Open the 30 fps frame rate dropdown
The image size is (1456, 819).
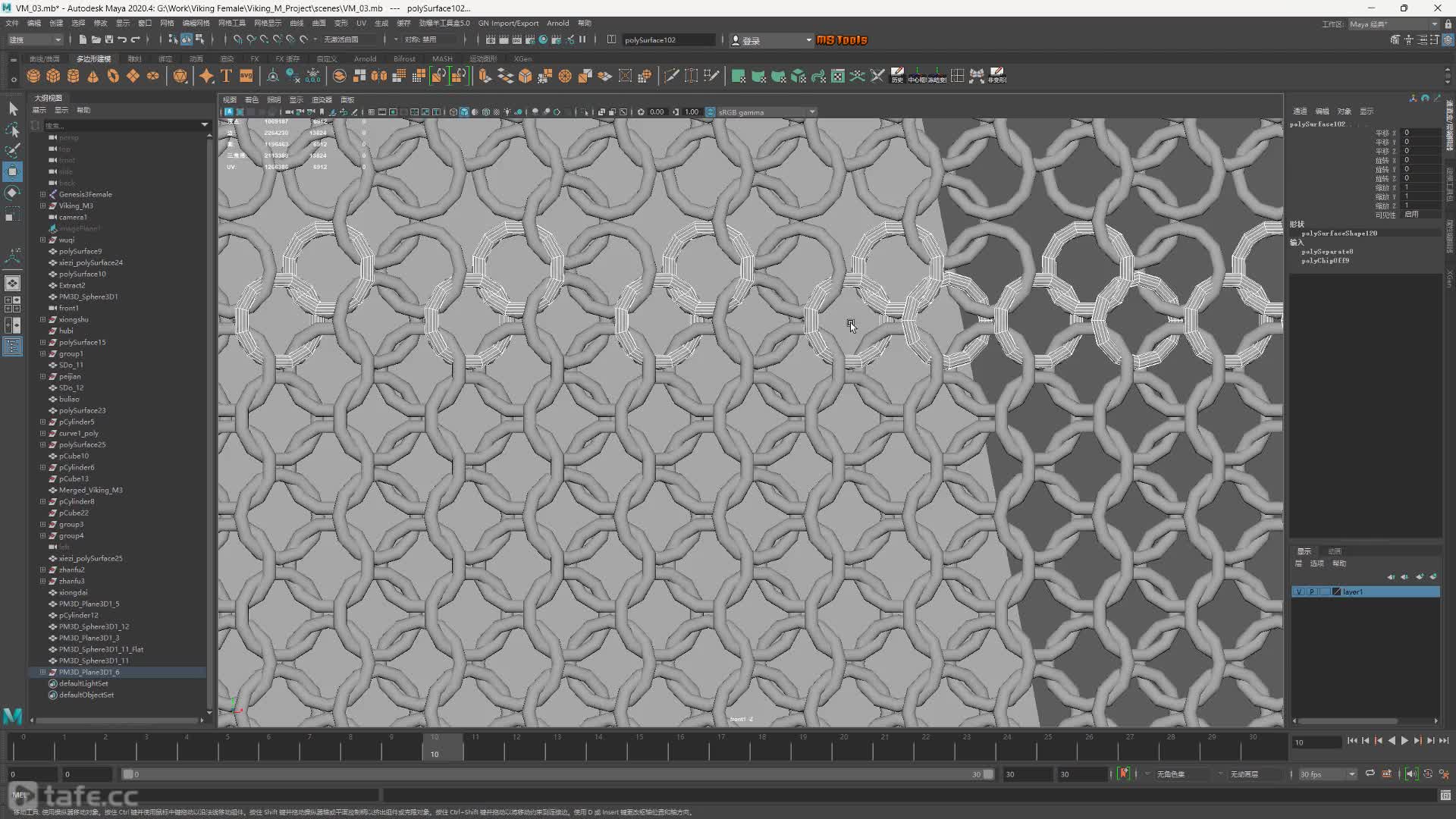1327,774
